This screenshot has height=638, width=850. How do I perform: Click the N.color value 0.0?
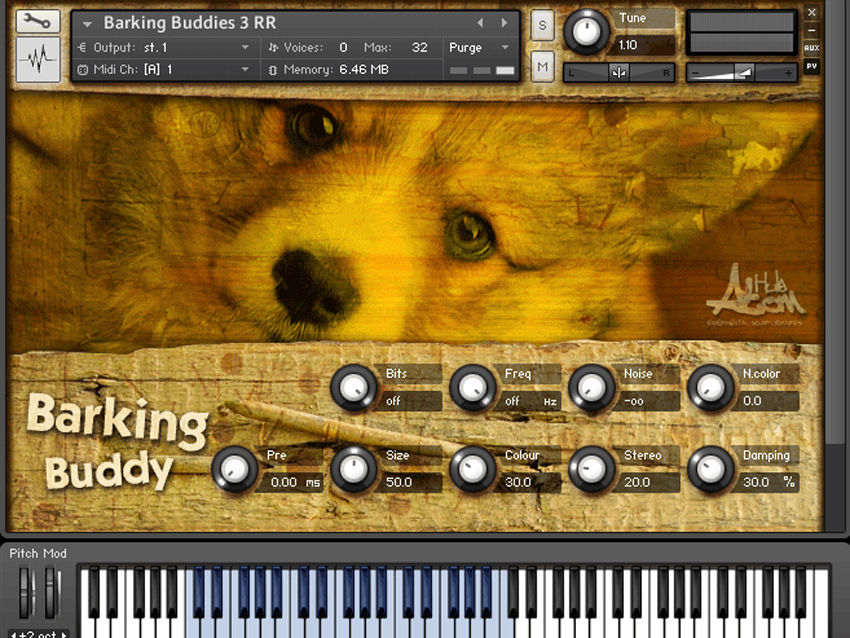coord(768,401)
